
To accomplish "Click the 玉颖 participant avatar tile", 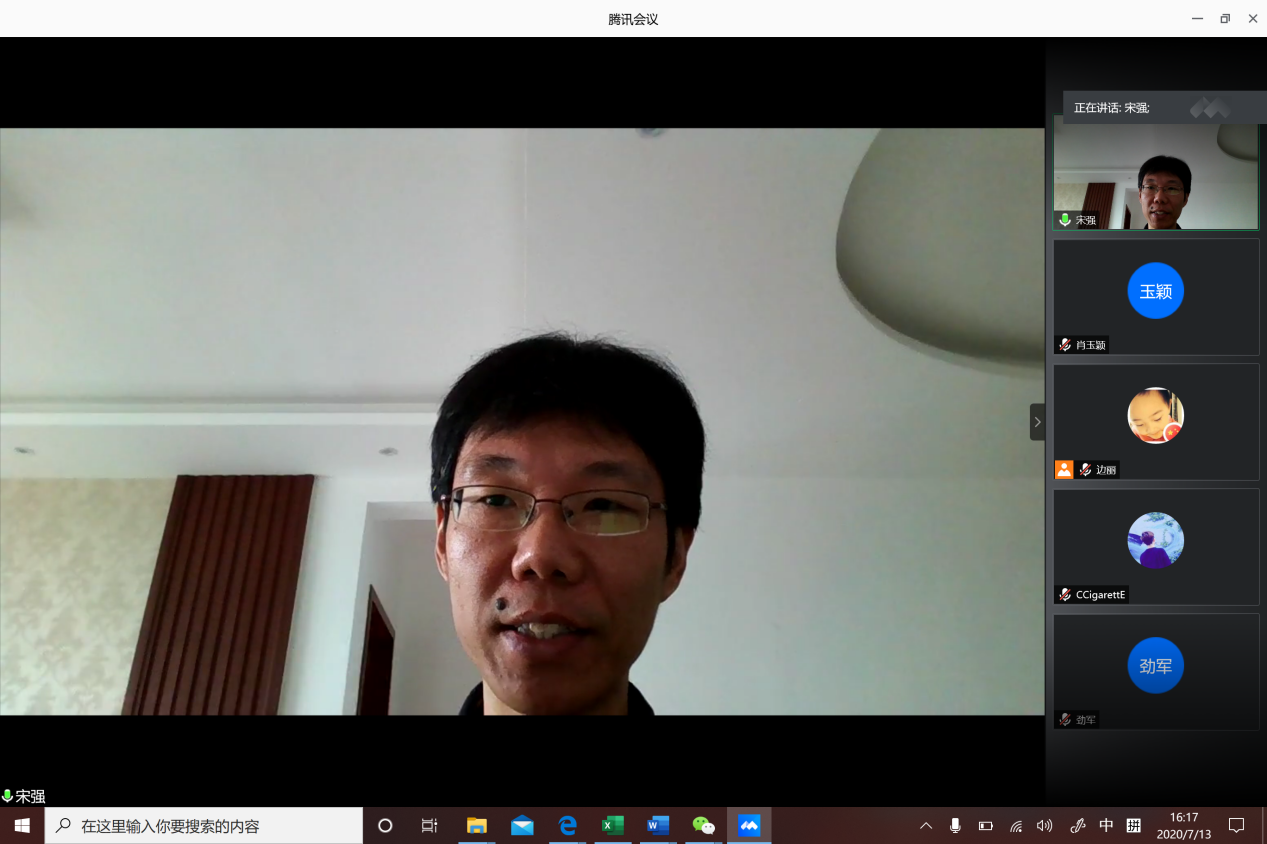I will pyautogui.click(x=1155, y=292).
